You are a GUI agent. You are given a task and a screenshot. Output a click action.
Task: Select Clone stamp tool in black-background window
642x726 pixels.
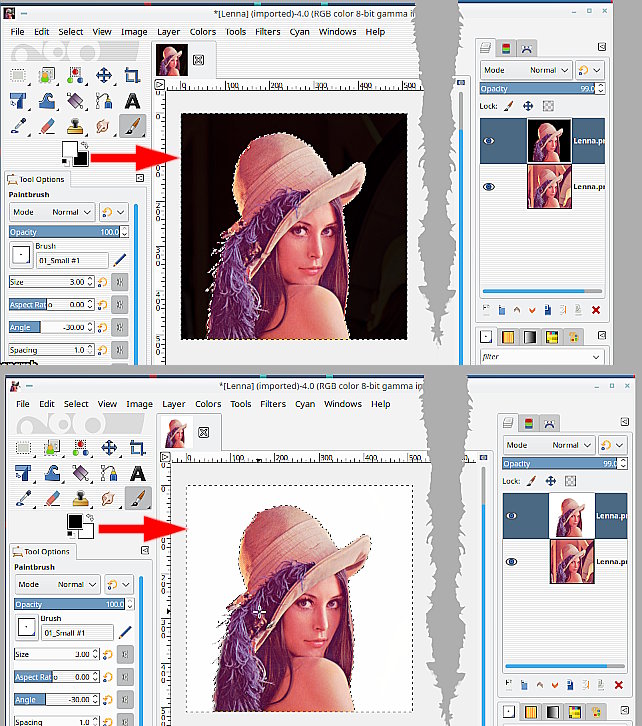click(x=75, y=126)
